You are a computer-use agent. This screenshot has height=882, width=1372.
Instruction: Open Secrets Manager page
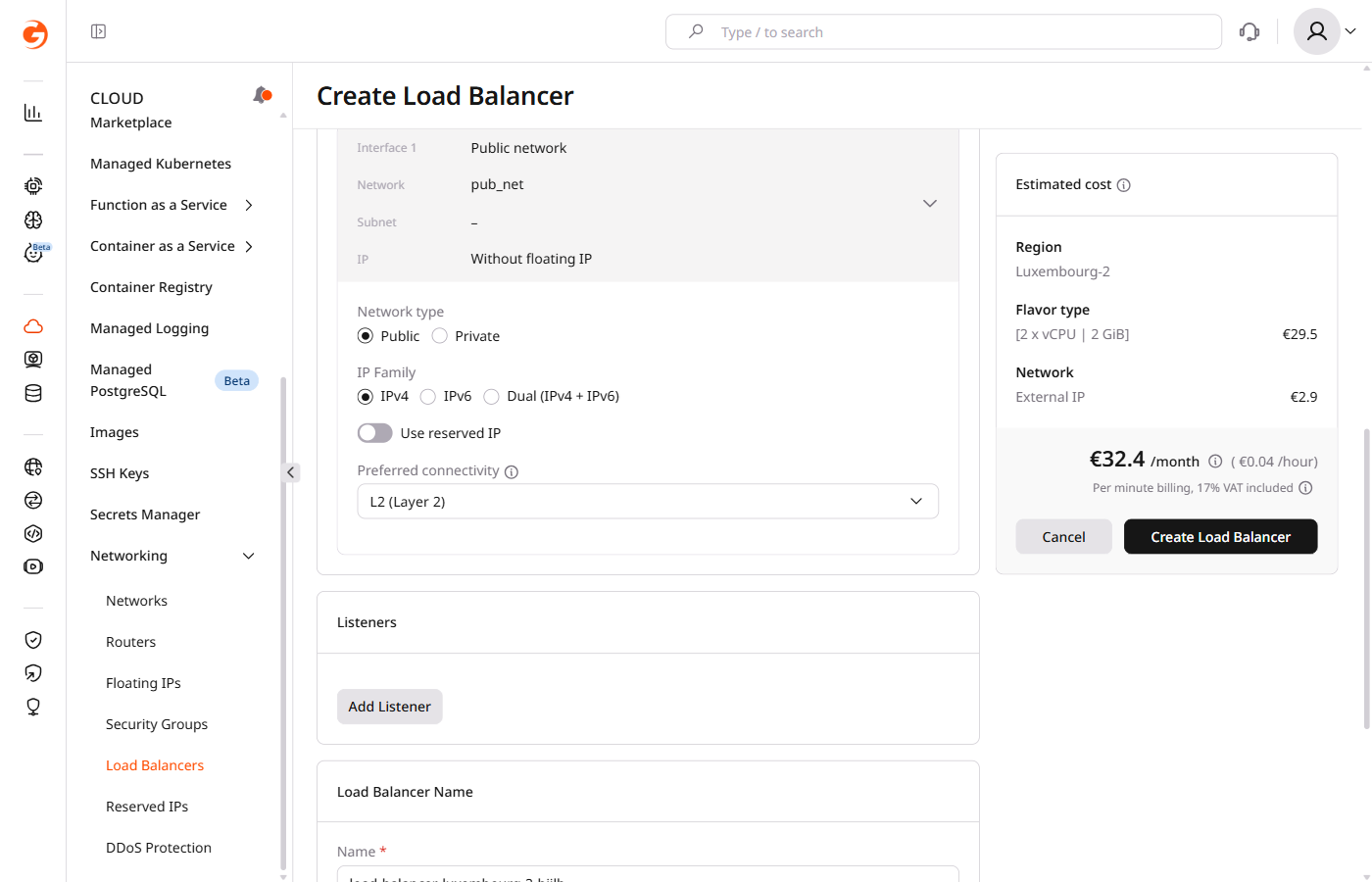145,514
